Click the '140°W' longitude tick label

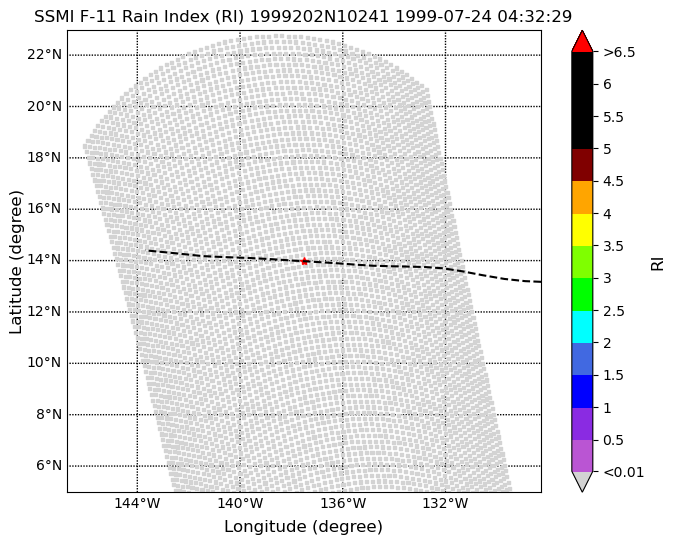(x=240, y=503)
